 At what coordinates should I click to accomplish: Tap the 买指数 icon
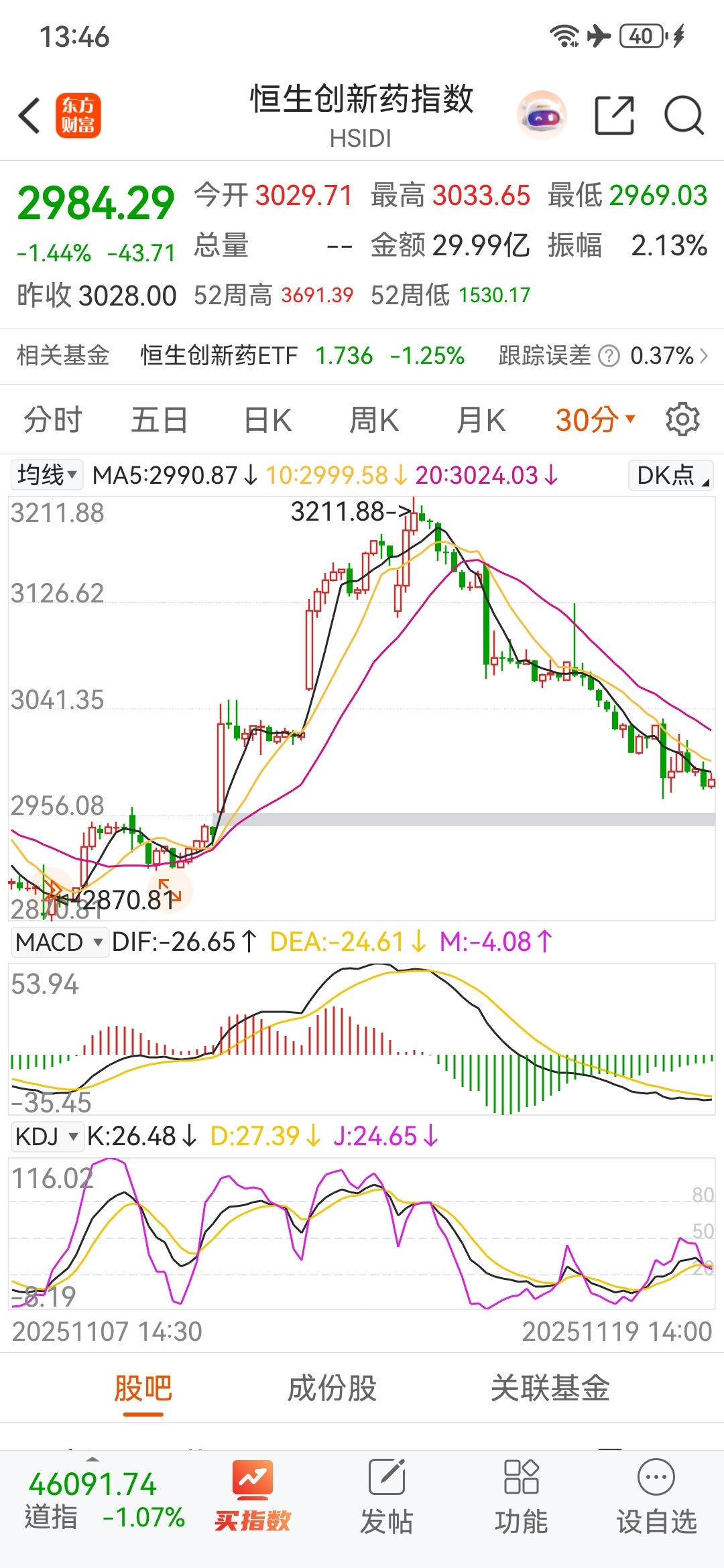[253, 1497]
